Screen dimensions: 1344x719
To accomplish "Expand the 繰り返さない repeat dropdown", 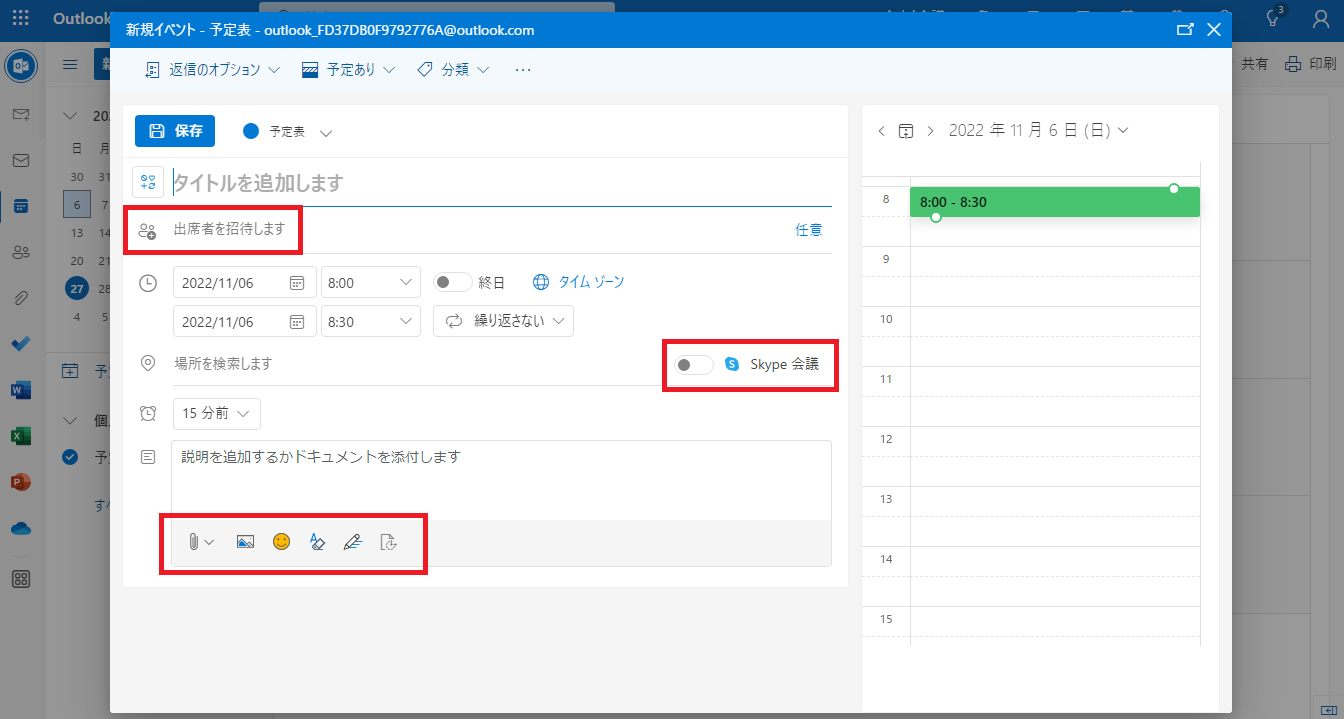I will tap(503, 321).
